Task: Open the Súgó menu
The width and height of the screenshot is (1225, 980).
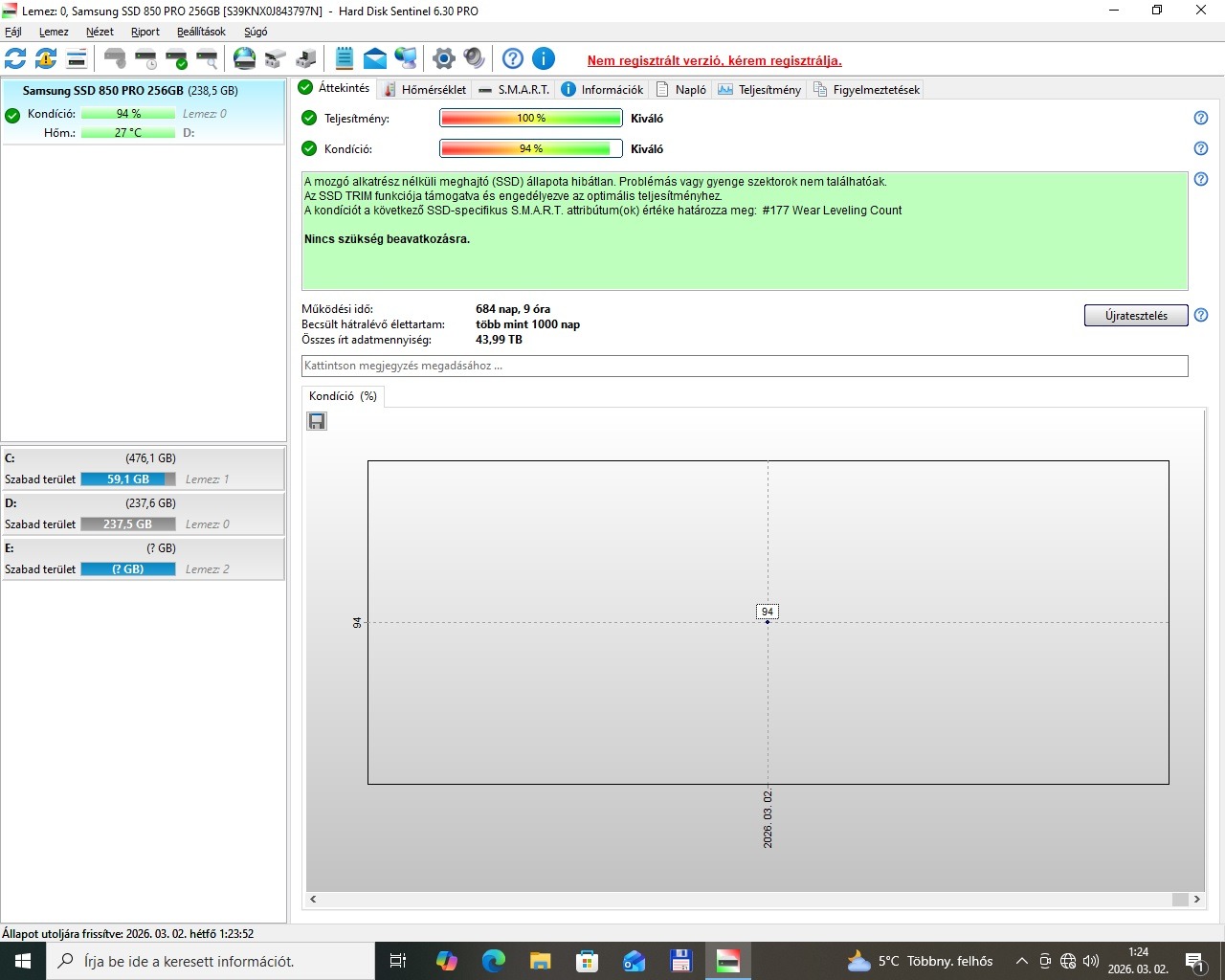Action: (256, 32)
